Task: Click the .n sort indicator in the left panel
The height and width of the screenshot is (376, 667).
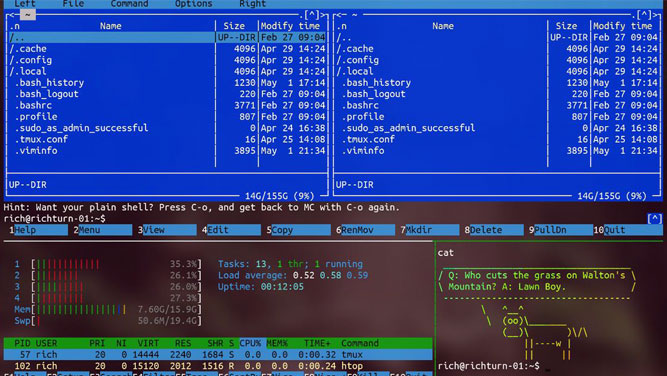Action: [x=14, y=26]
